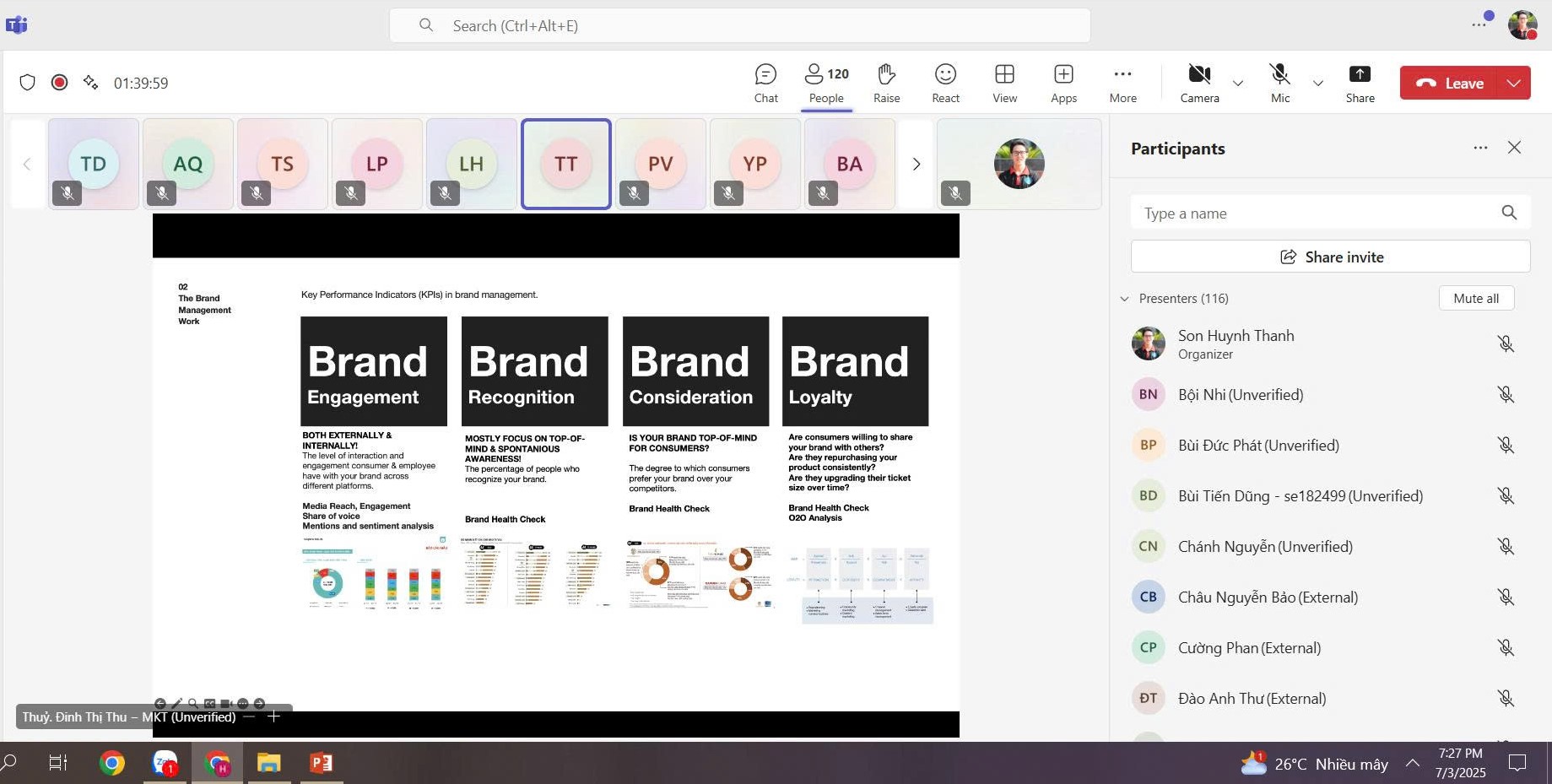Image resolution: width=1552 pixels, height=784 pixels.
Task: Collapse the Presenters (116) list
Action: click(x=1124, y=299)
